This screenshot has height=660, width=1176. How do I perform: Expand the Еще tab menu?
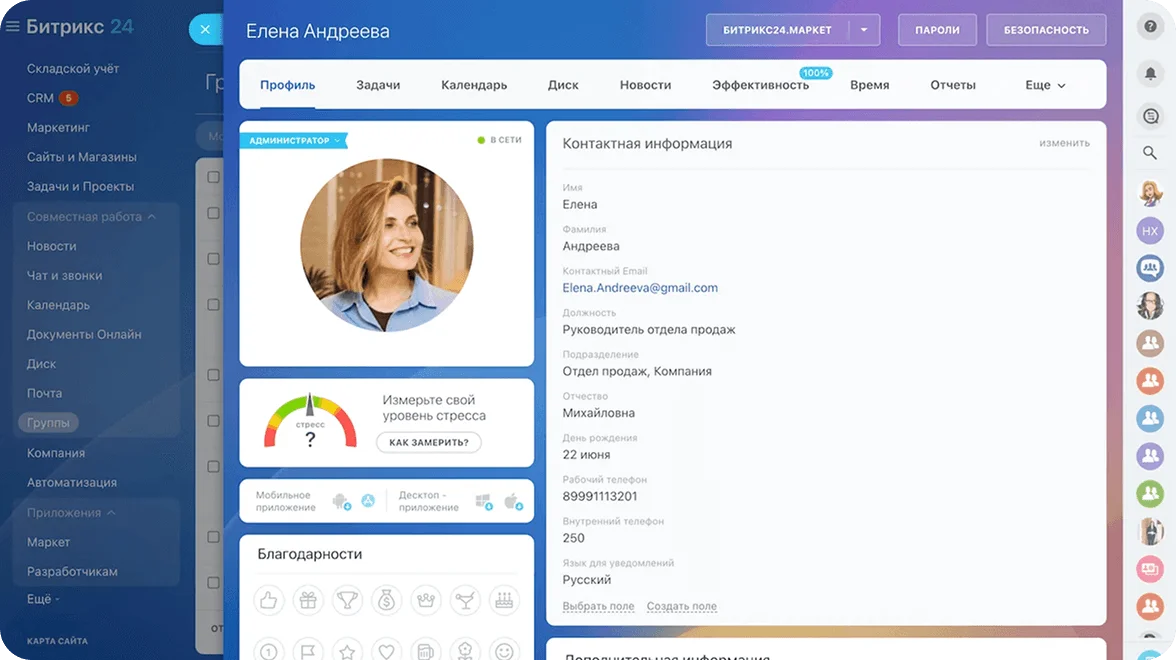[1045, 85]
